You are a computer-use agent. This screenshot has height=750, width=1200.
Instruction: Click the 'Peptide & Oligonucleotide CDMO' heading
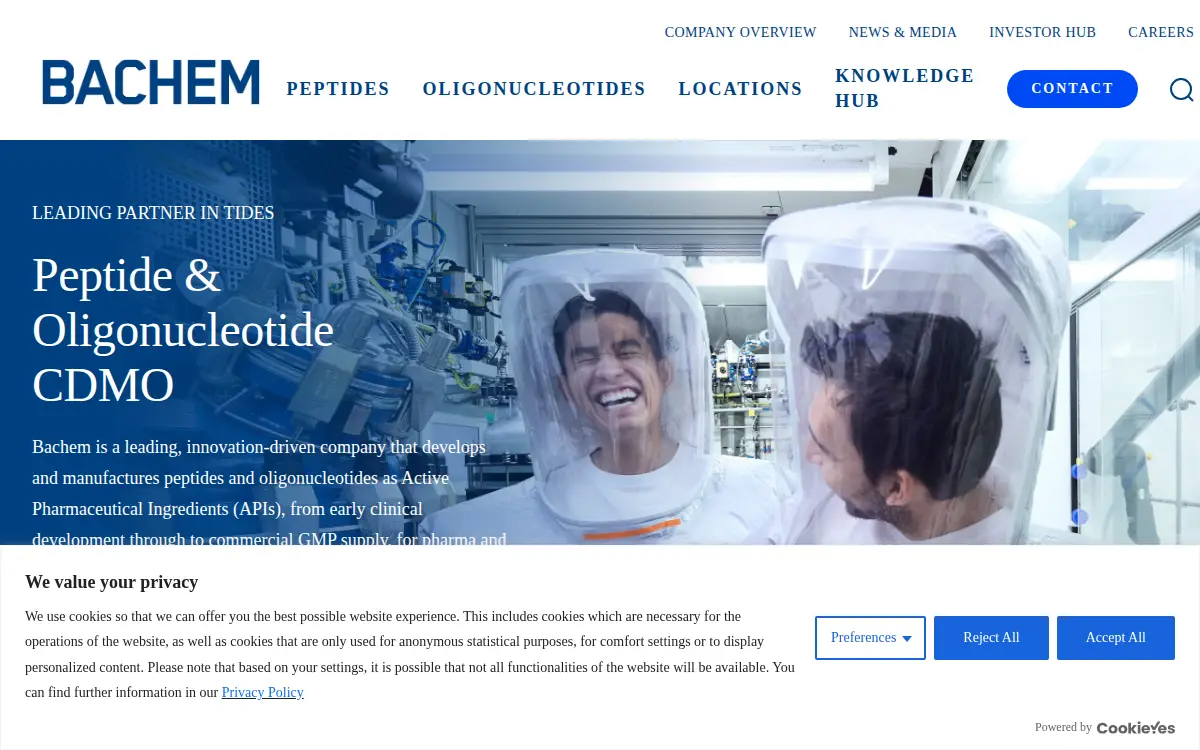tap(183, 330)
